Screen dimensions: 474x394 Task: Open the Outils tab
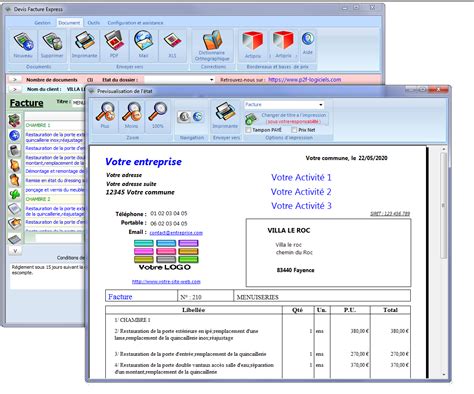(94, 23)
